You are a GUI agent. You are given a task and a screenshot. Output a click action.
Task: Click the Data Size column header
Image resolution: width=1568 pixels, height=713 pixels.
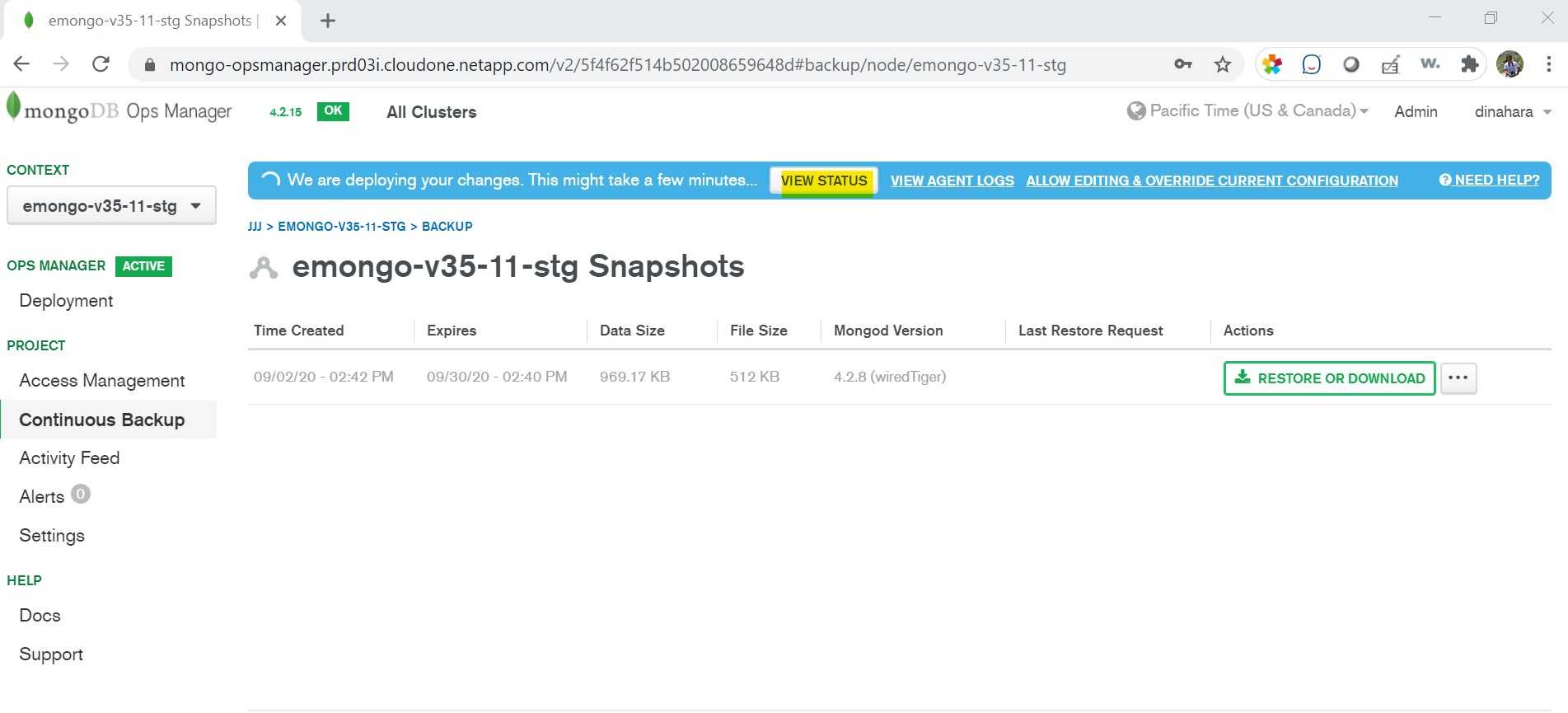pos(632,331)
